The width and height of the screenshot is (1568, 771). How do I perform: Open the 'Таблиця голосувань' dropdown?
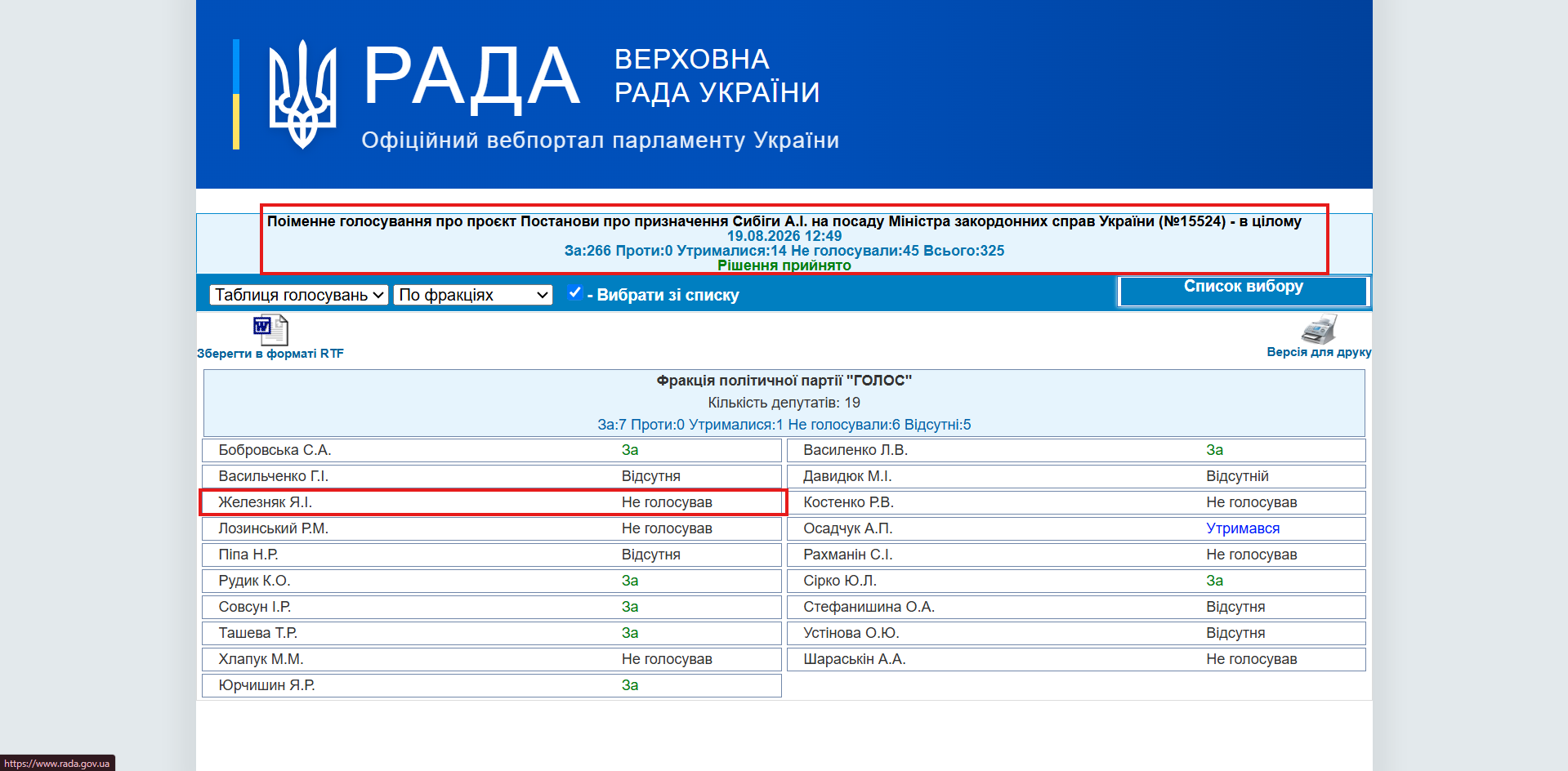point(298,295)
